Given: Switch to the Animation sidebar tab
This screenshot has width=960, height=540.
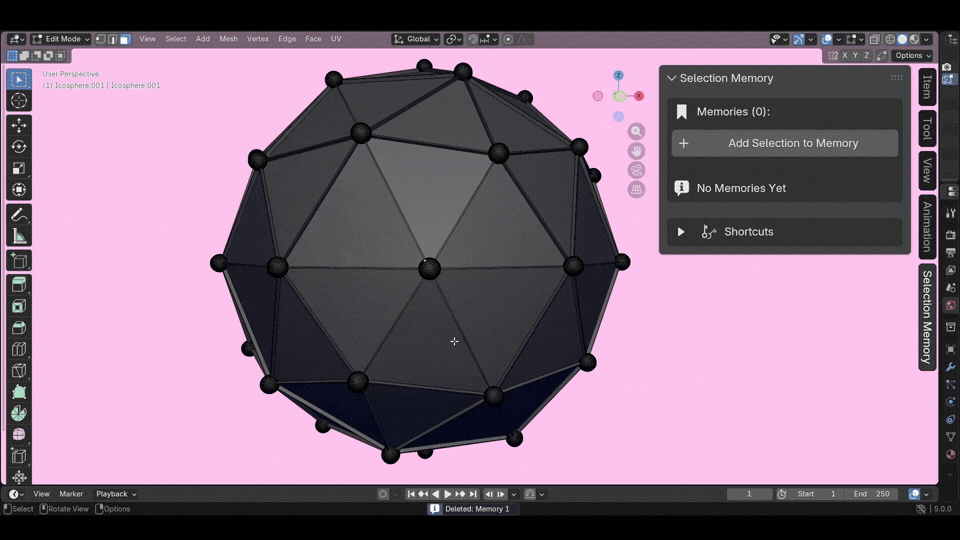Looking at the screenshot, I should pyautogui.click(x=927, y=227).
